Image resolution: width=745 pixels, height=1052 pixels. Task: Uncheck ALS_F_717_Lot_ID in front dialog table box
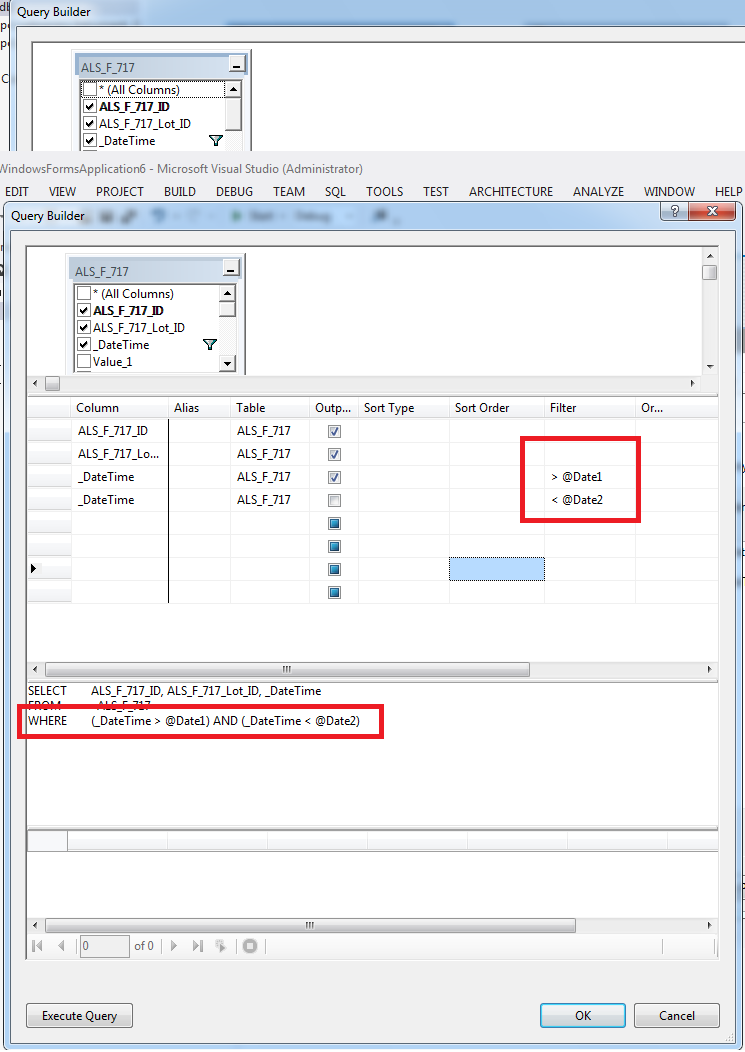(84, 327)
